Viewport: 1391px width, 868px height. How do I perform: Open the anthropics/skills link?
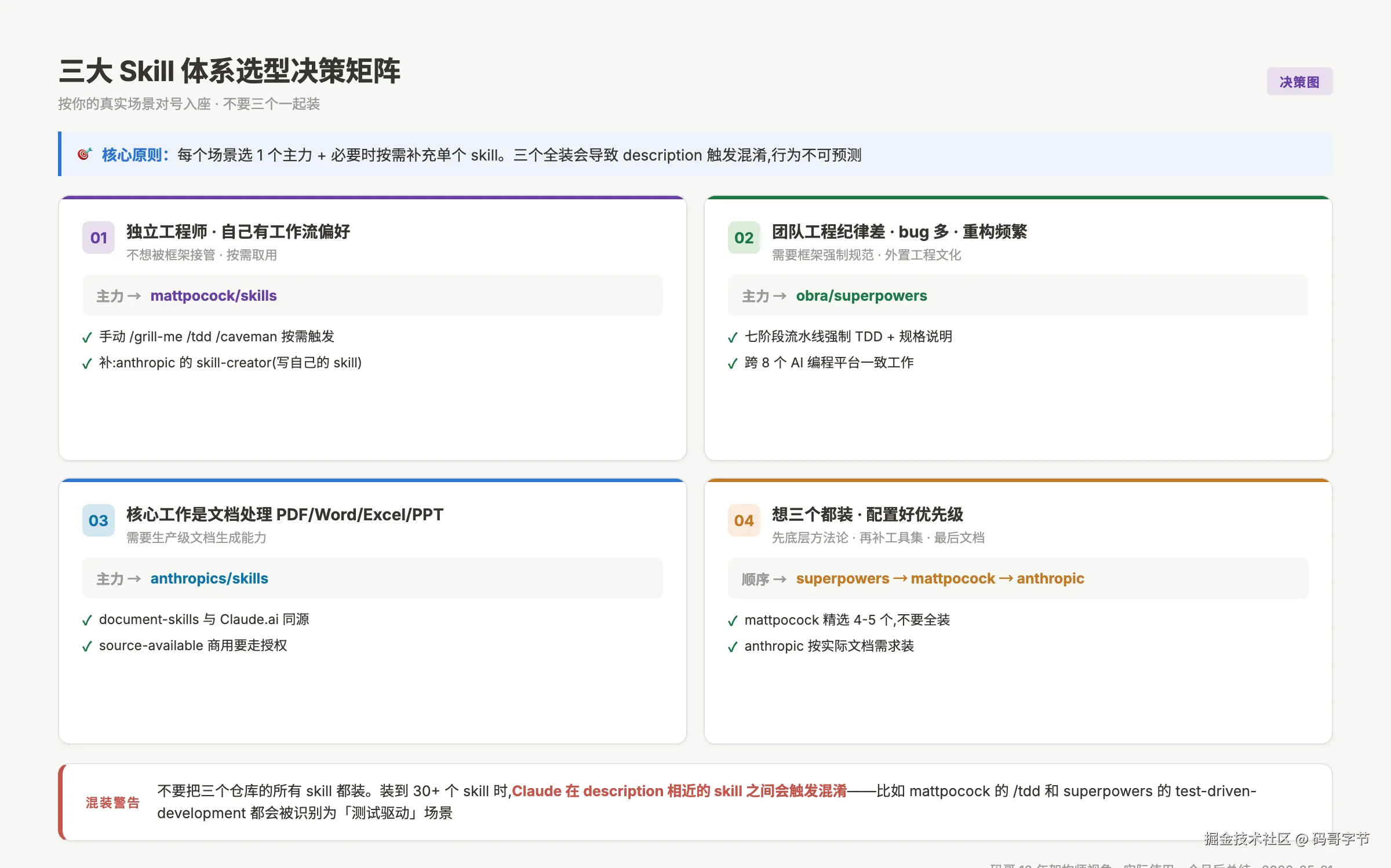(x=209, y=578)
